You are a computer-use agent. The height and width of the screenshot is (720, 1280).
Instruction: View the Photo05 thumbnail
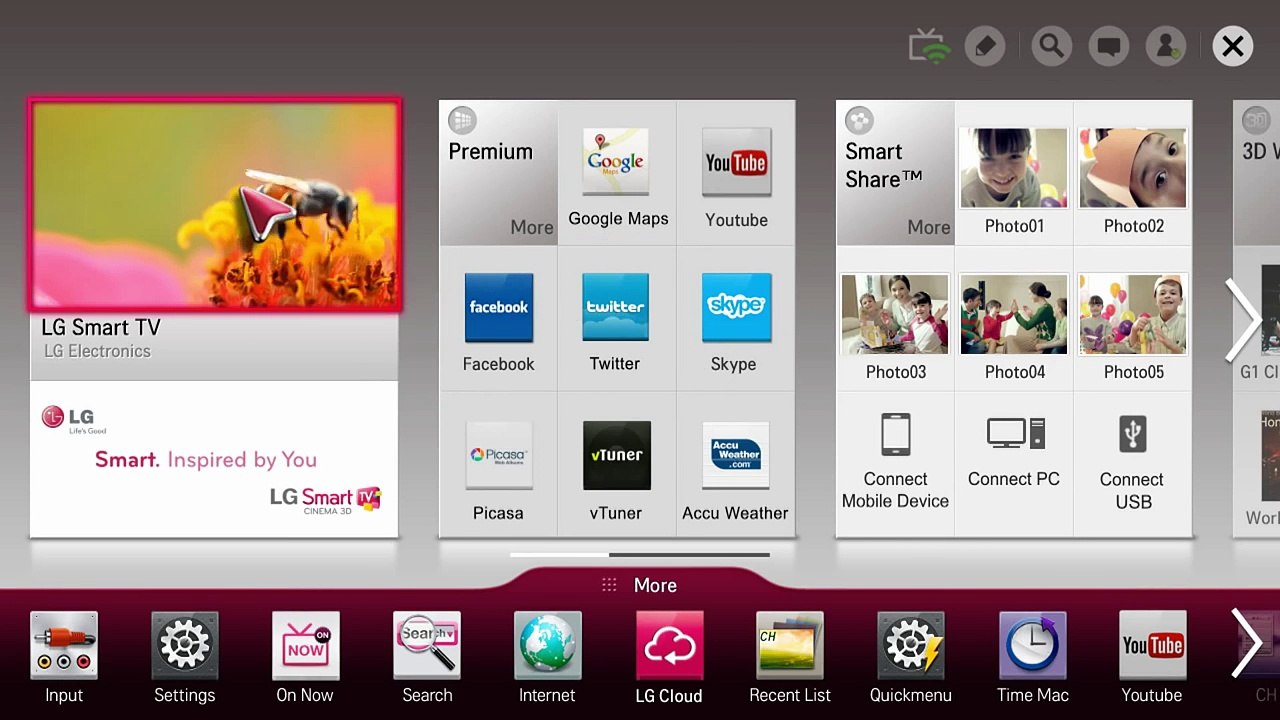click(1133, 314)
